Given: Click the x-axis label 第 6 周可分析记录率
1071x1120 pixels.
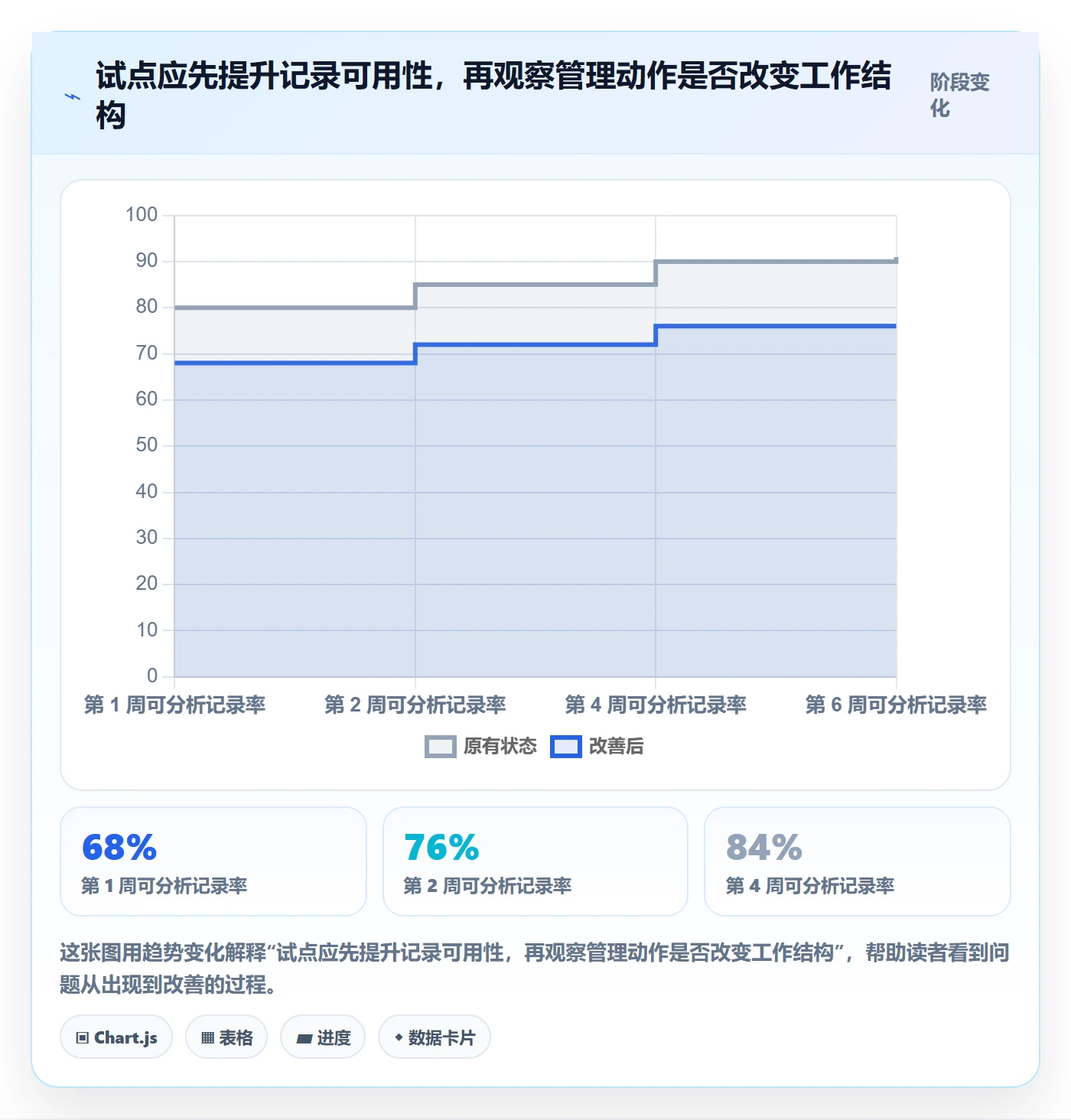Looking at the screenshot, I should click(896, 705).
